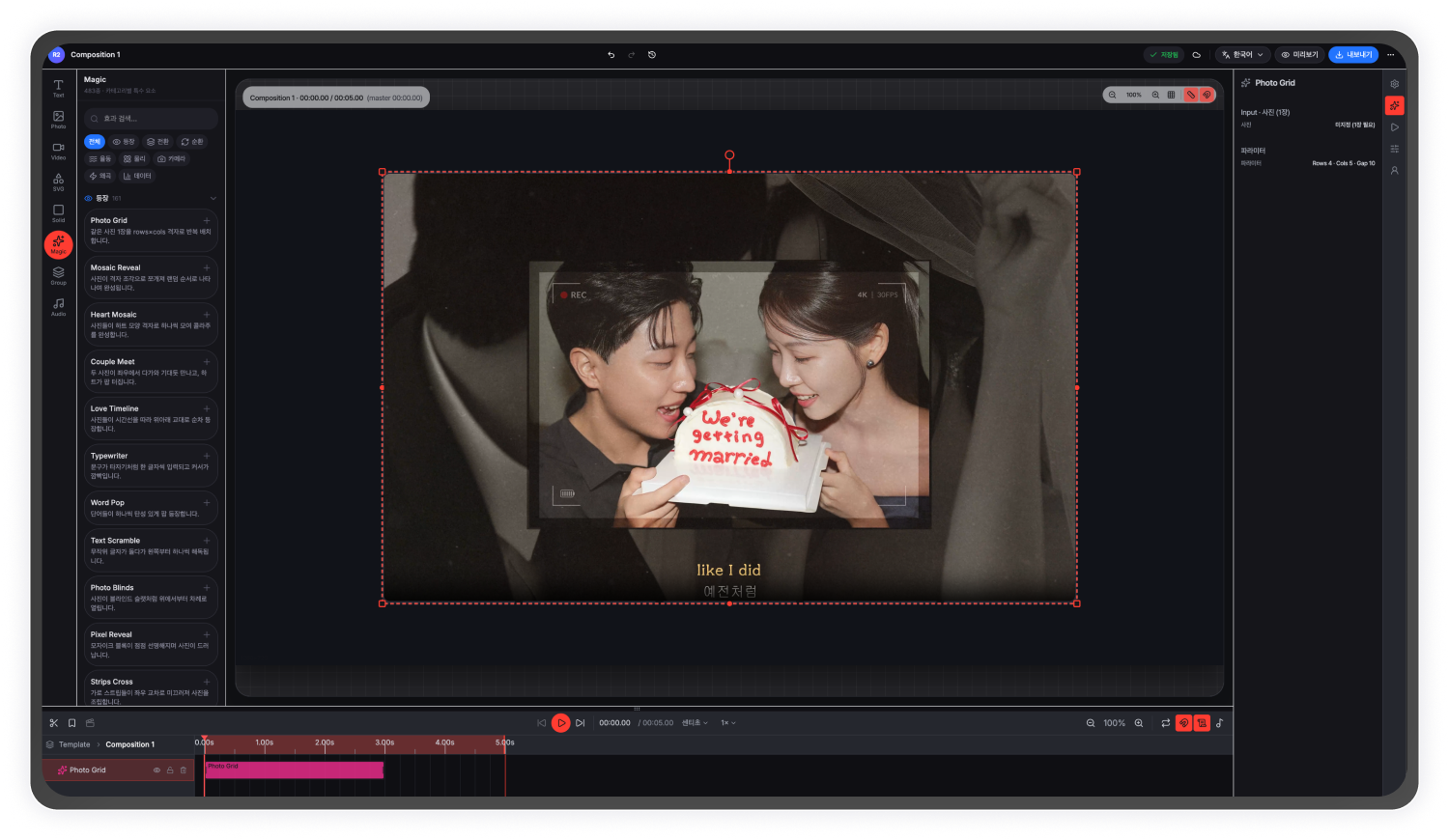This screenshot has height=840, width=1449.
Task: Click the scissors split icon above timeline
Action: click(x=53, y=722)
